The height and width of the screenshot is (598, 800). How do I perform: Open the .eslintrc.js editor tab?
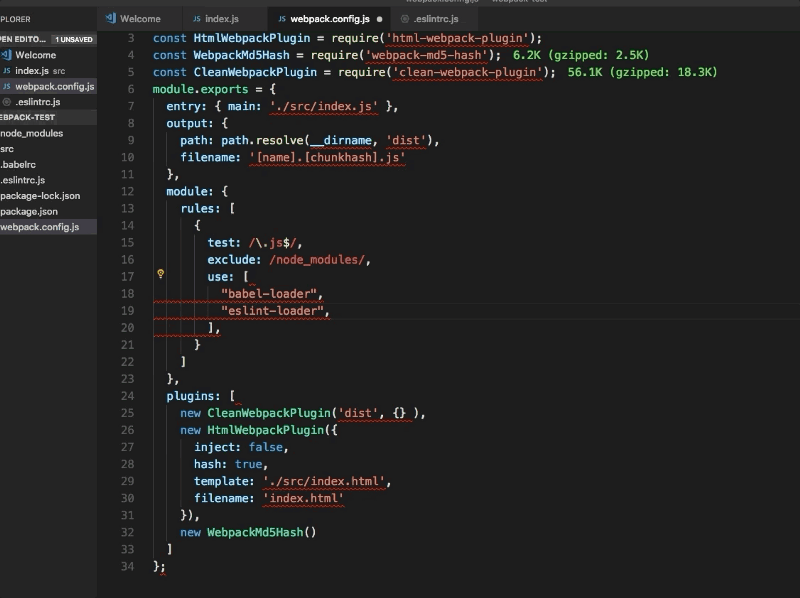(x=435, y=19)
